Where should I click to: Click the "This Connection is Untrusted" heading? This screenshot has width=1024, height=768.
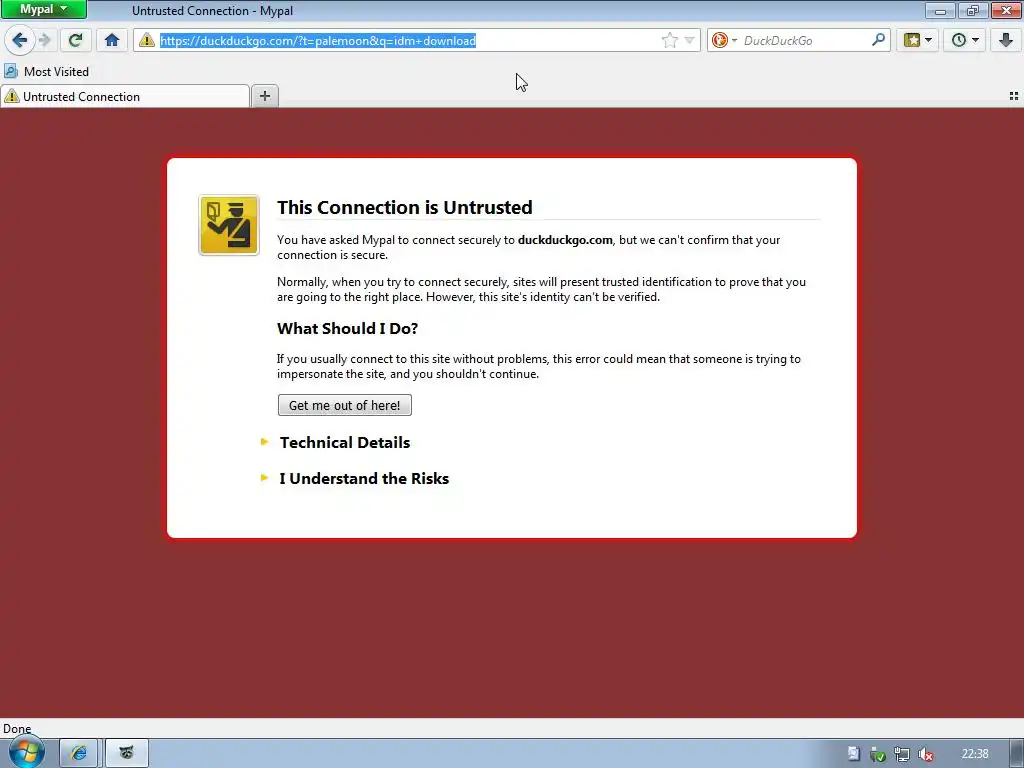[405, 208]
